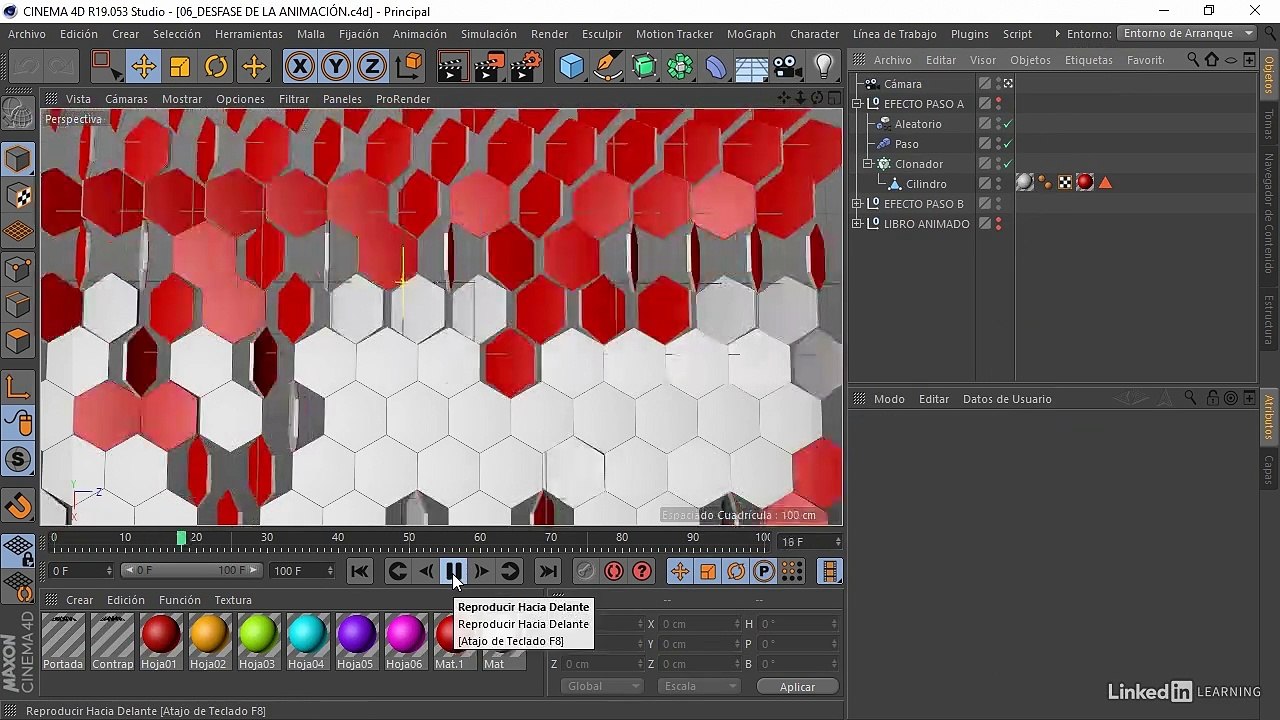The image size is (1280, 720).
Task: Toggle Autokeying button
Action: [614, 571]
